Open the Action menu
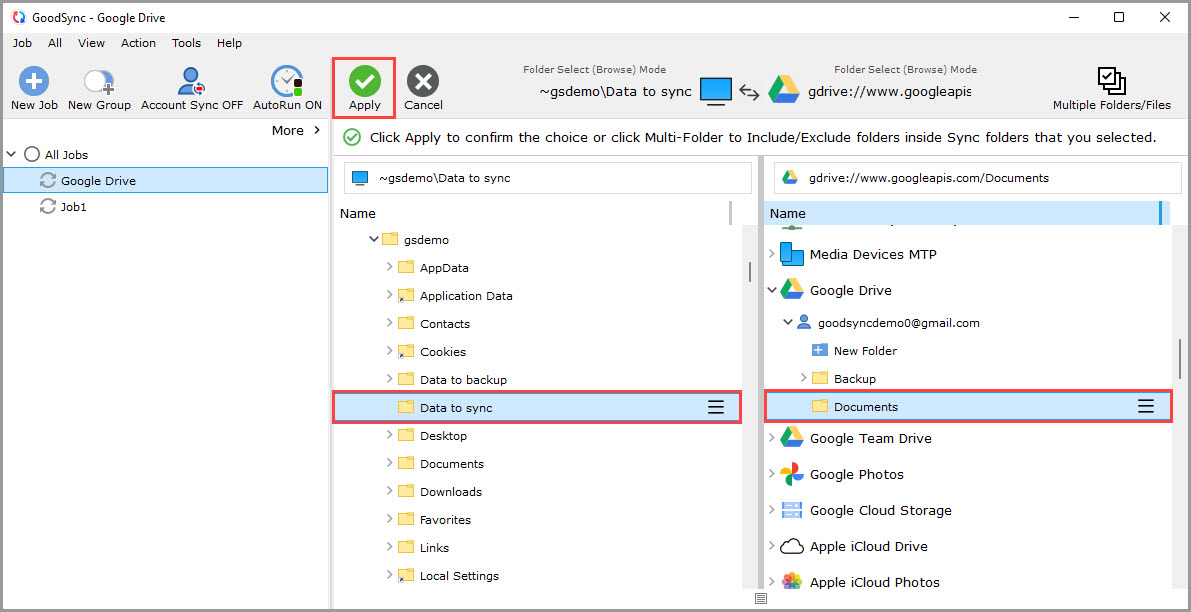 [138, 43]
